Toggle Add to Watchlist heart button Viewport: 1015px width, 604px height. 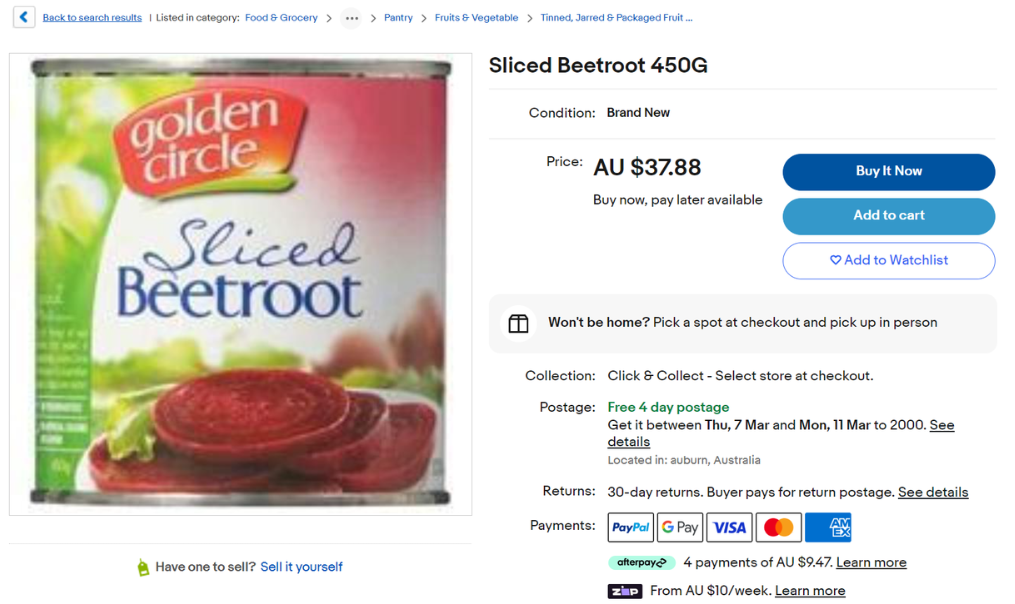pyautogui.click(x=888, y=260)
